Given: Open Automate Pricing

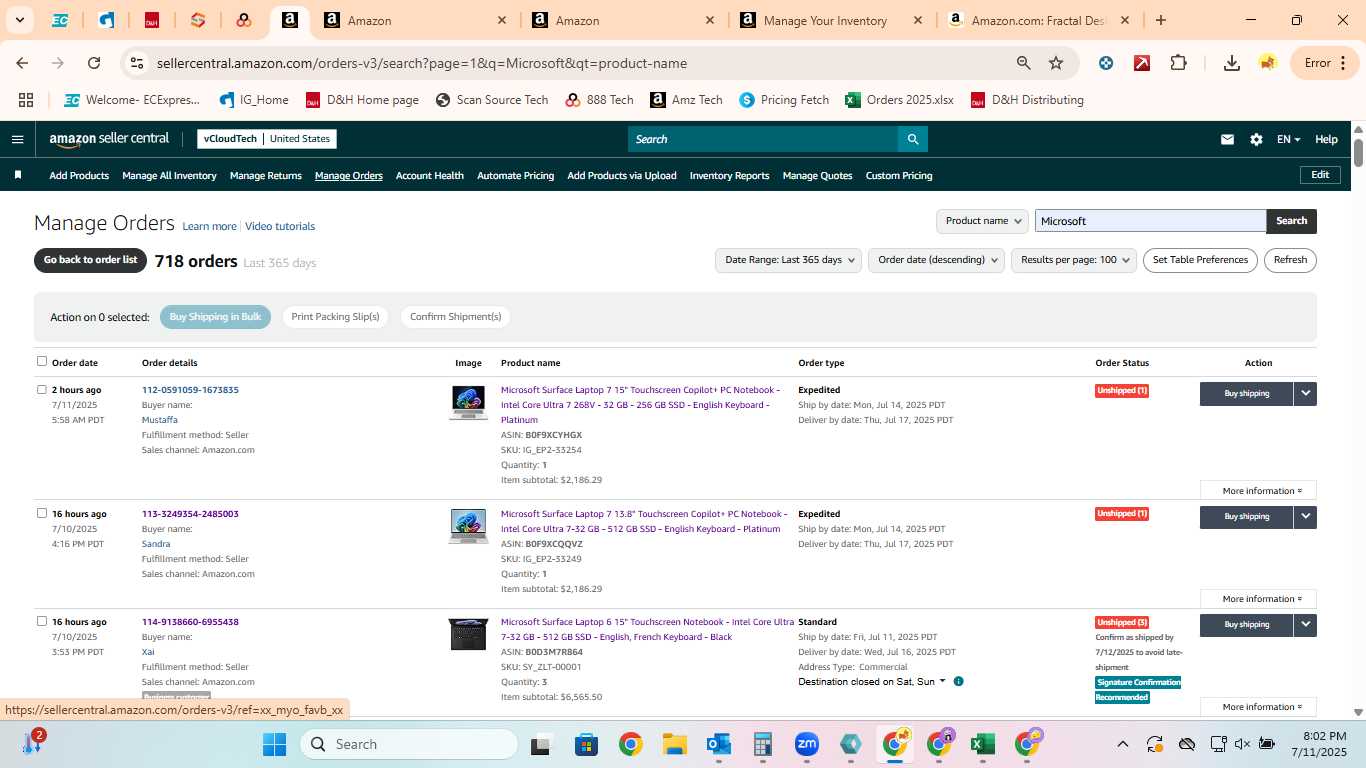Looking at the screenshot, I should (x=515, y=176).
